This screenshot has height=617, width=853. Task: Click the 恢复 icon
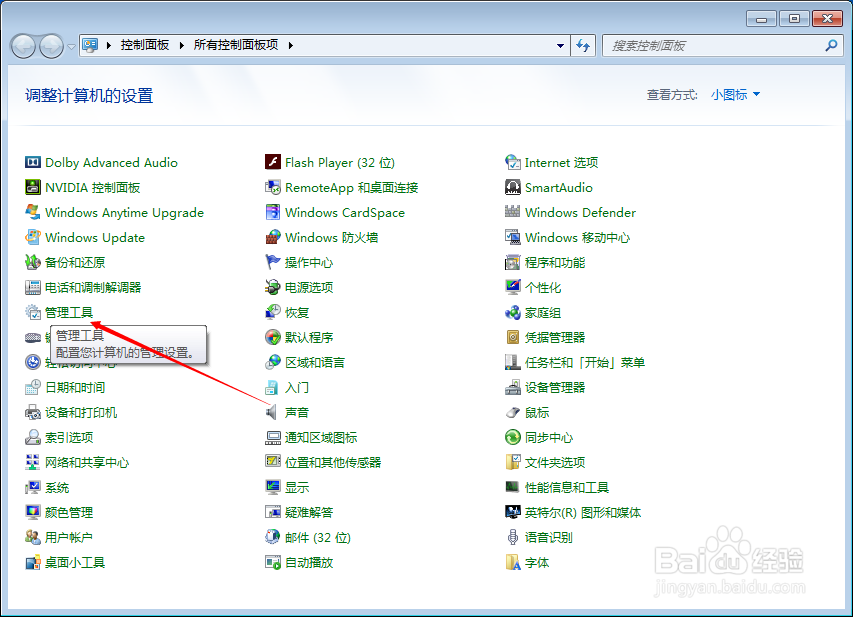click(273, 312)
